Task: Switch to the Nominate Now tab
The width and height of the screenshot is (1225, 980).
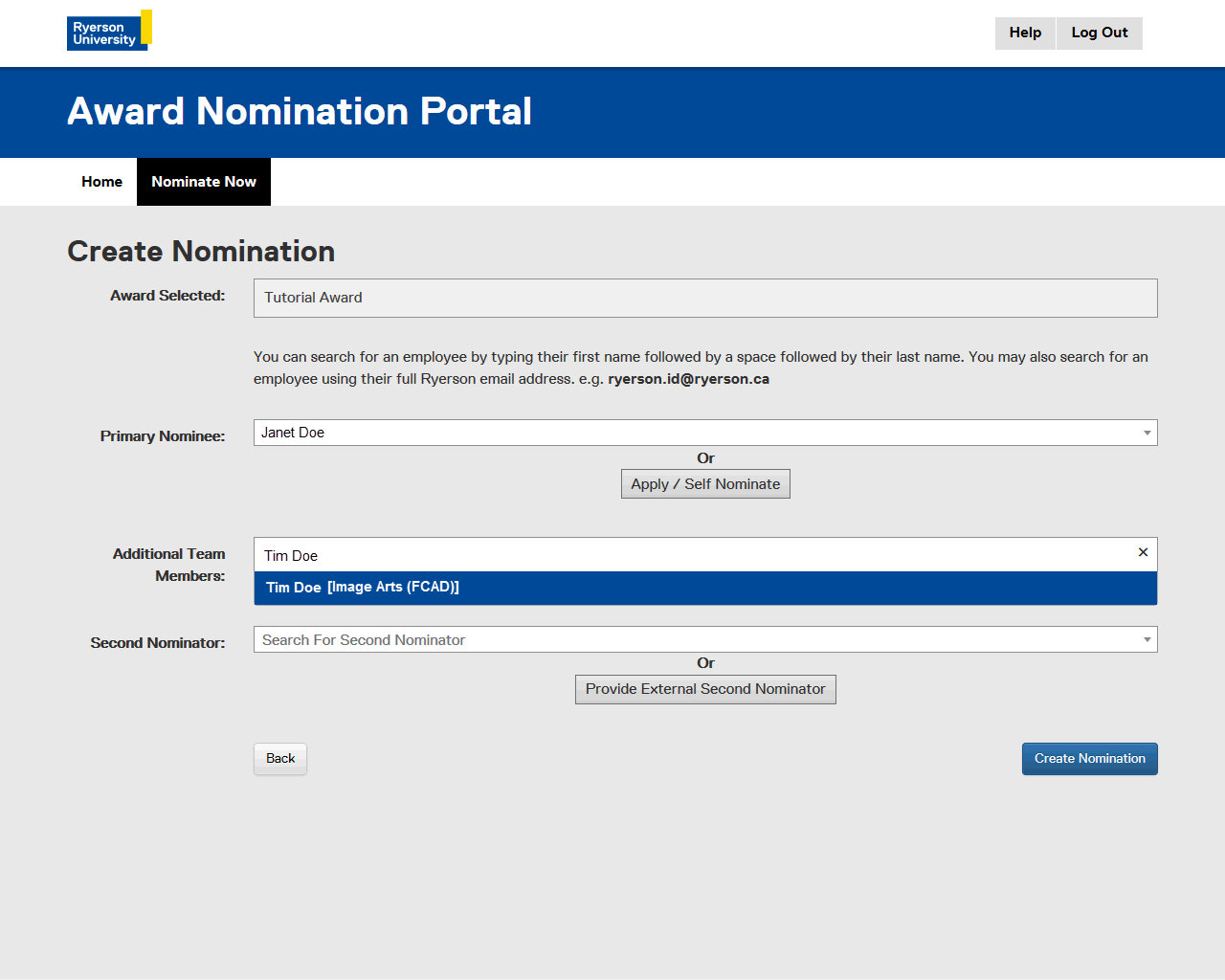Action: coord(204,182)
